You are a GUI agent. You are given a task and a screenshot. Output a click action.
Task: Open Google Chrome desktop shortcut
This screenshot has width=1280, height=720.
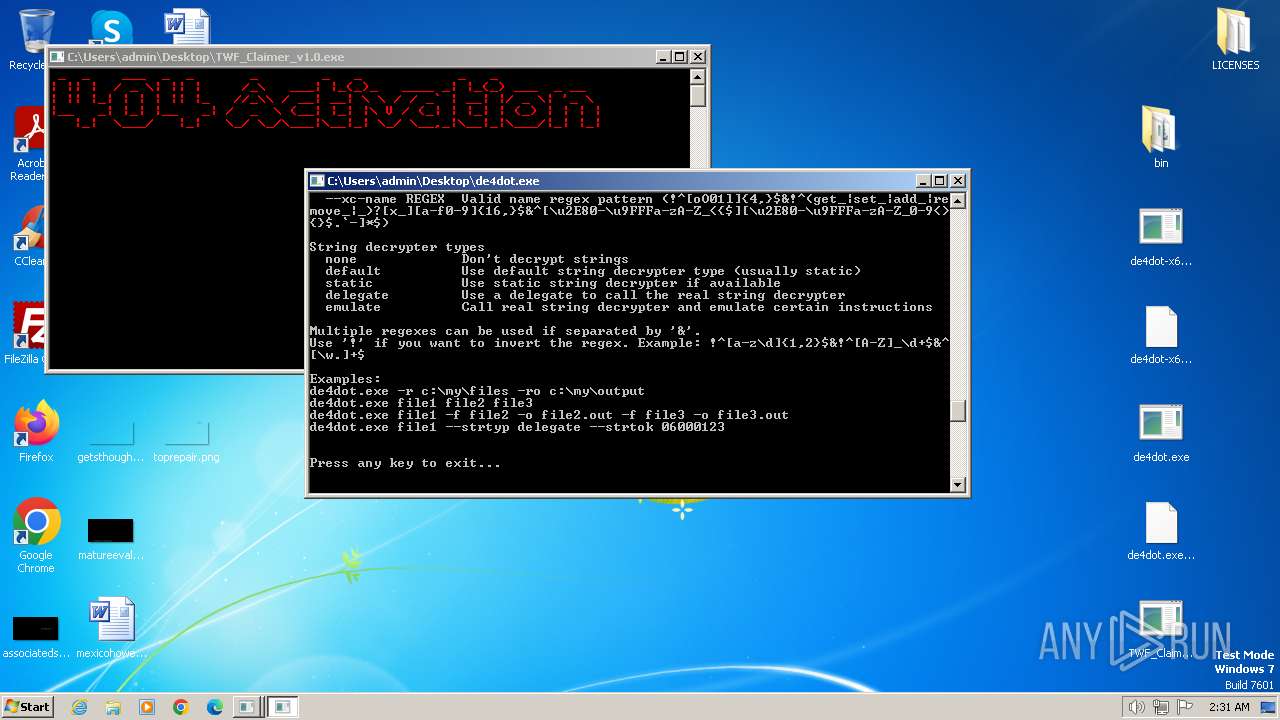point(36,535)
